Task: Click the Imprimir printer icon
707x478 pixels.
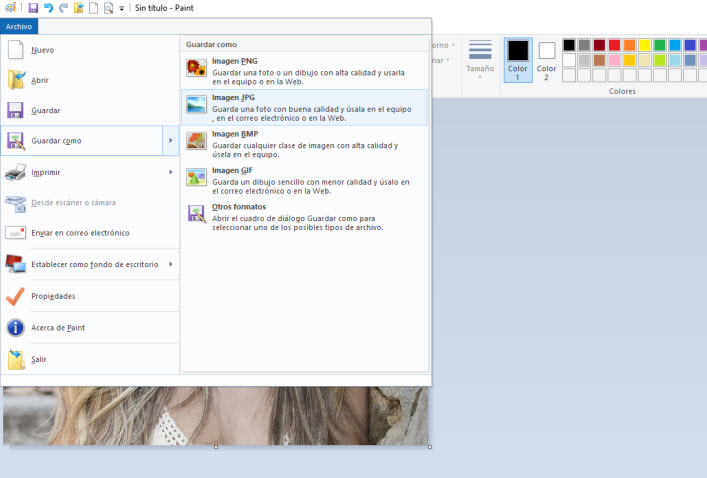Action: pyautogui.click(x=15, y=172)
